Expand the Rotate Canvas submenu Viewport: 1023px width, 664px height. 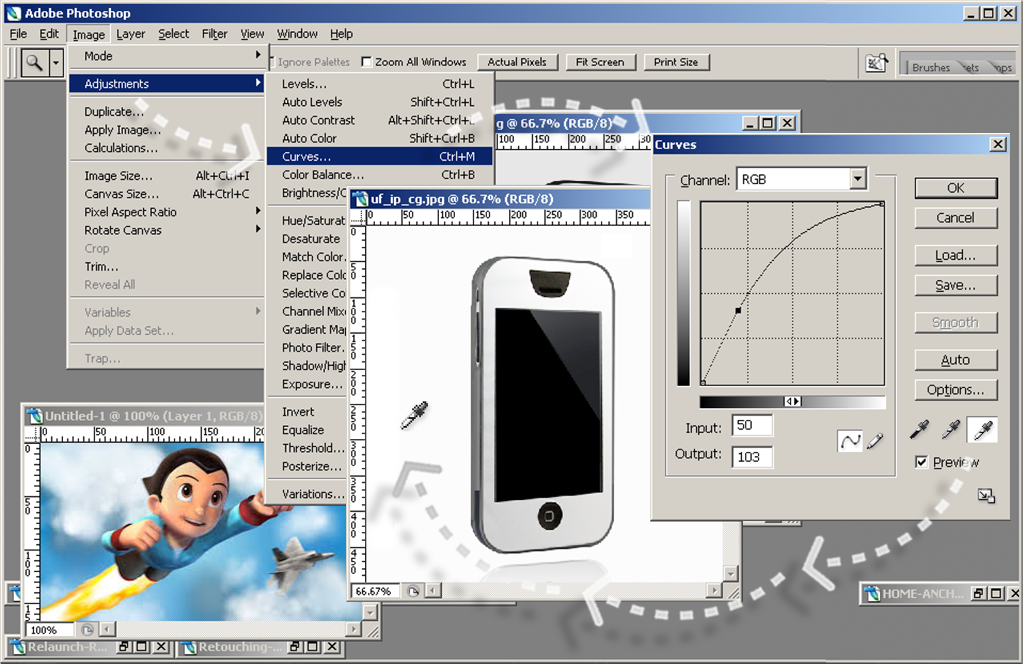pyautogui.click(x=166, y=230)
